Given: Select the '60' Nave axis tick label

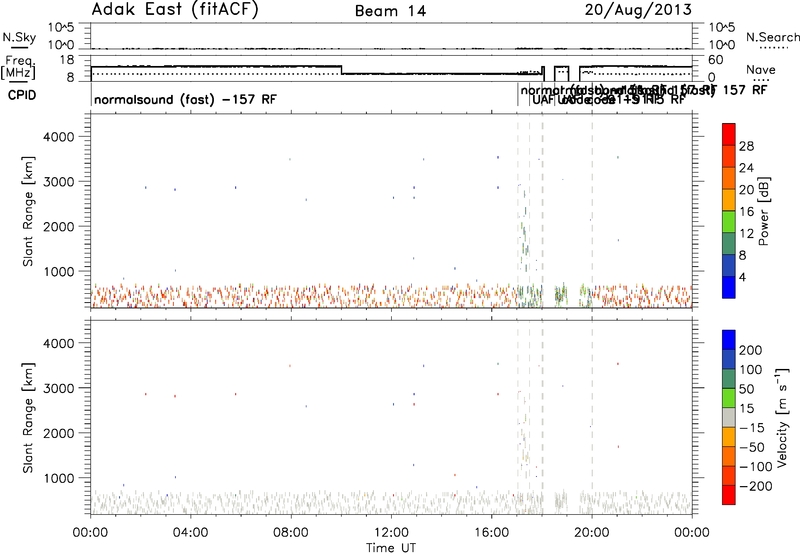Looking at the screenshot, I should tap(716, 60).
